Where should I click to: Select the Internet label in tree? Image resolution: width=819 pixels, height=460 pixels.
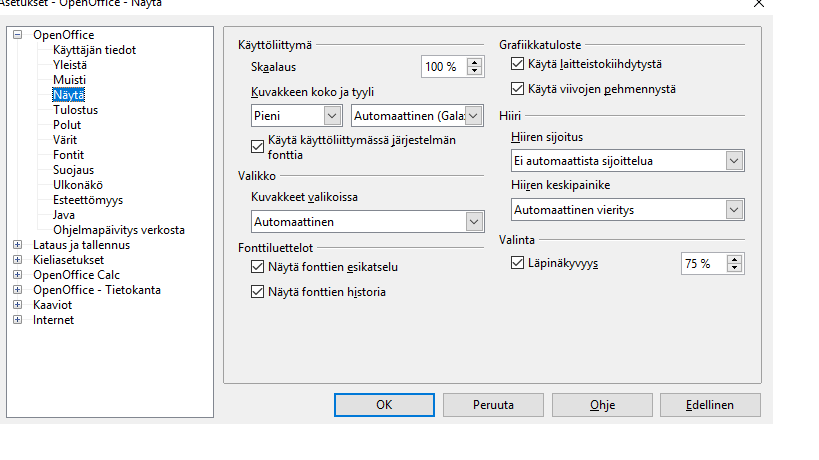point(53,320)
